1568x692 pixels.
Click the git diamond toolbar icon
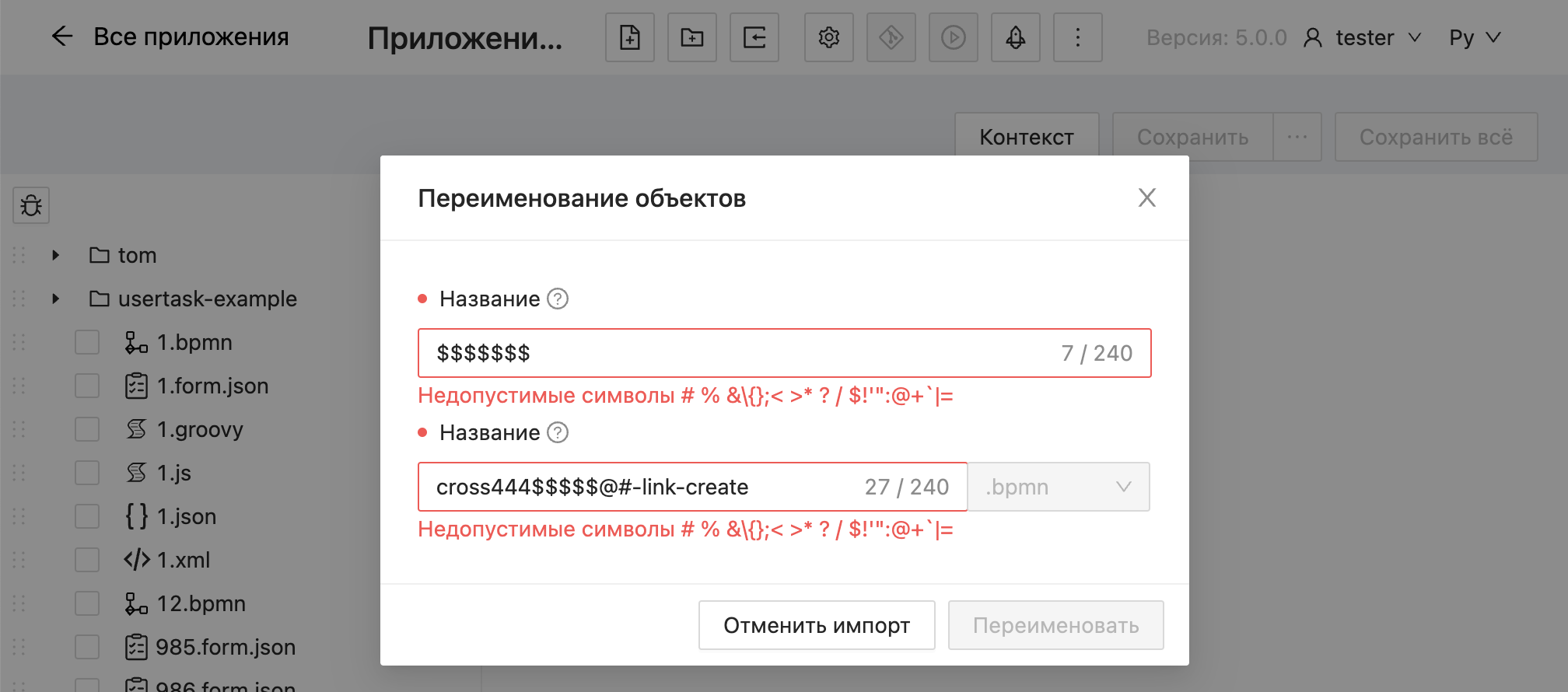(x=891, y=37)
